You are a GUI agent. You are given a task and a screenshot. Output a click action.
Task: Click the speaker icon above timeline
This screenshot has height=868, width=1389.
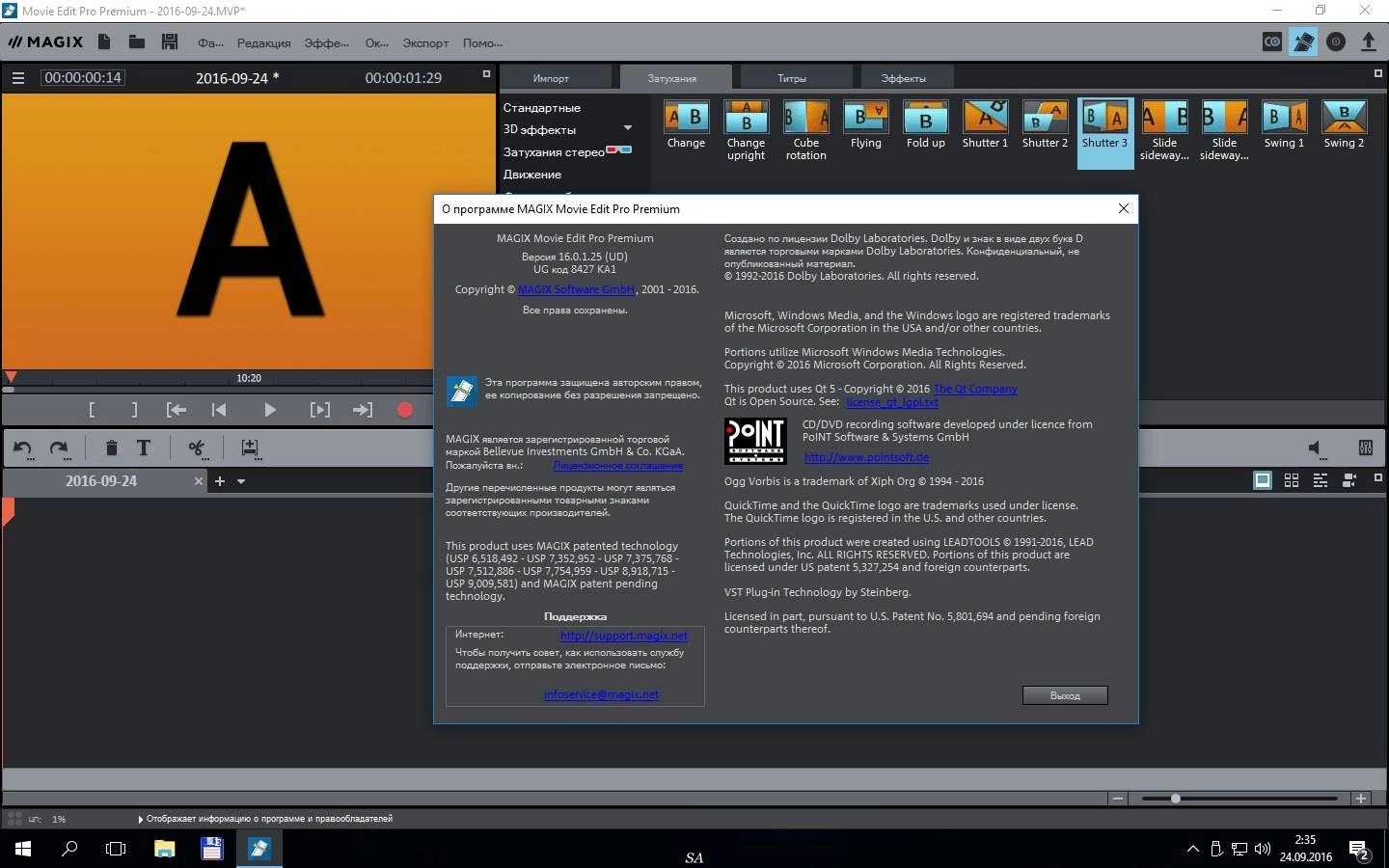(1315, 448)
